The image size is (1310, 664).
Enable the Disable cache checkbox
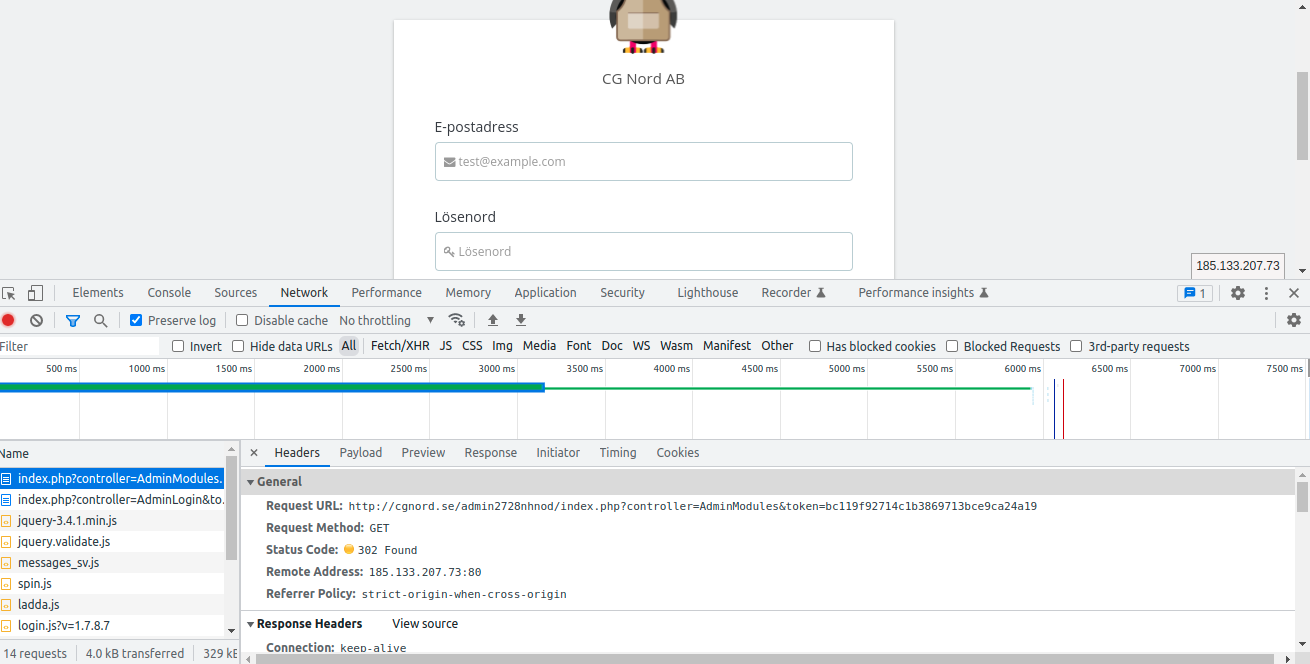[242, 320]
